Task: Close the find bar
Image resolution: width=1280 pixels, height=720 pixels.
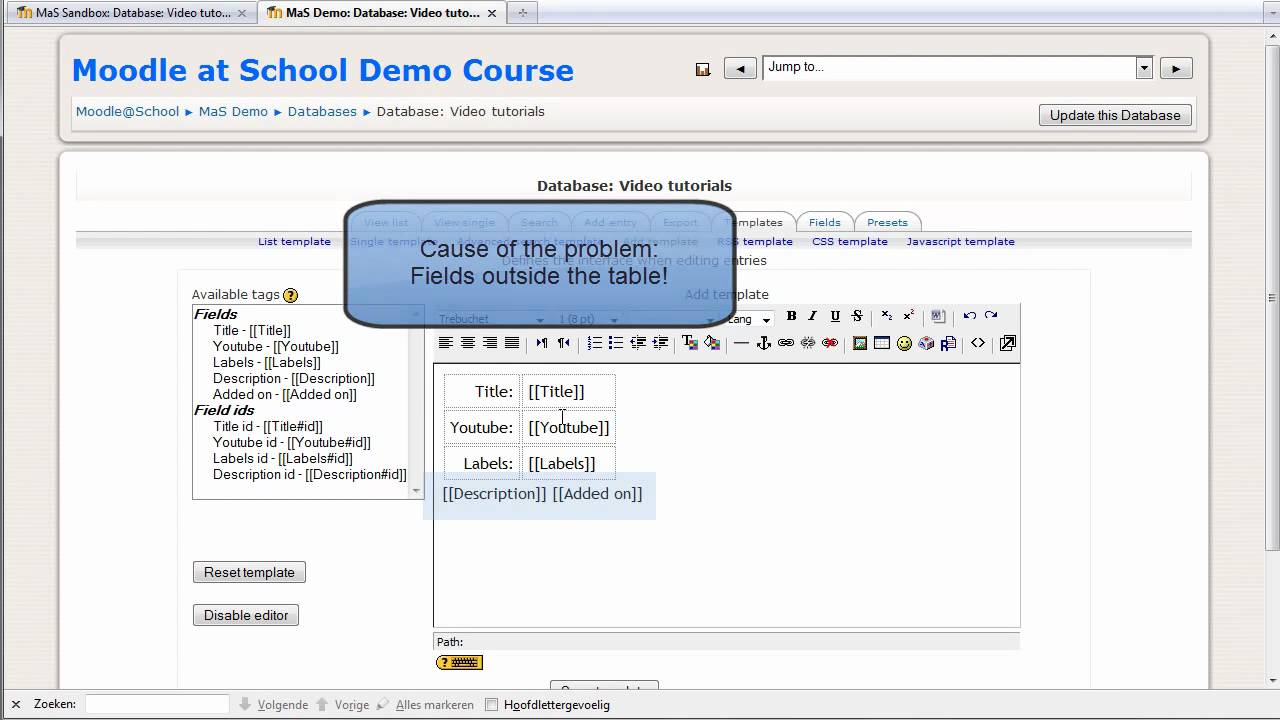Action: pos(16,704)
